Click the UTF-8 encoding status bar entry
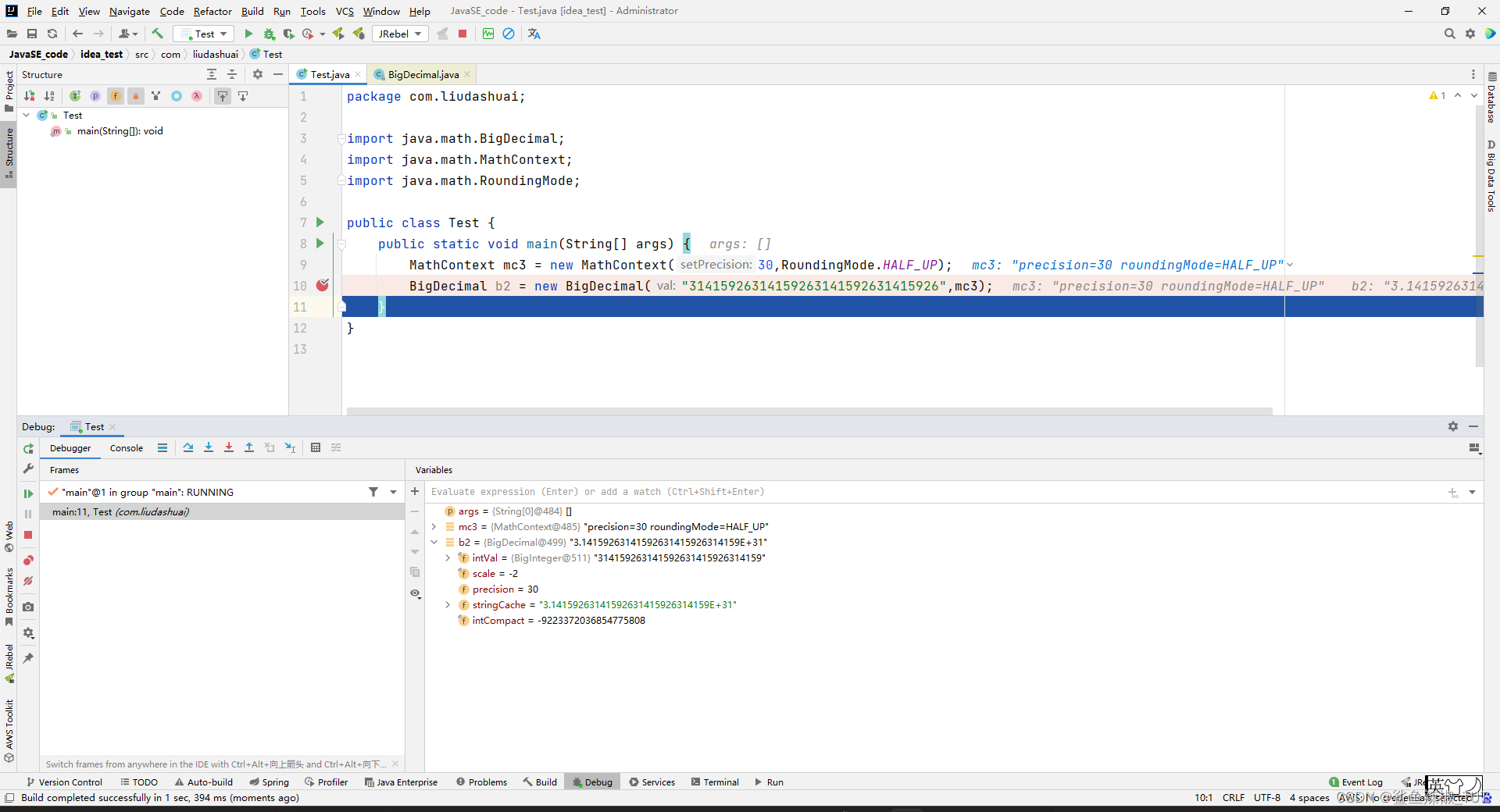Image resolution: width=1500 pixels, height=812 pixels. [1266, 797]
